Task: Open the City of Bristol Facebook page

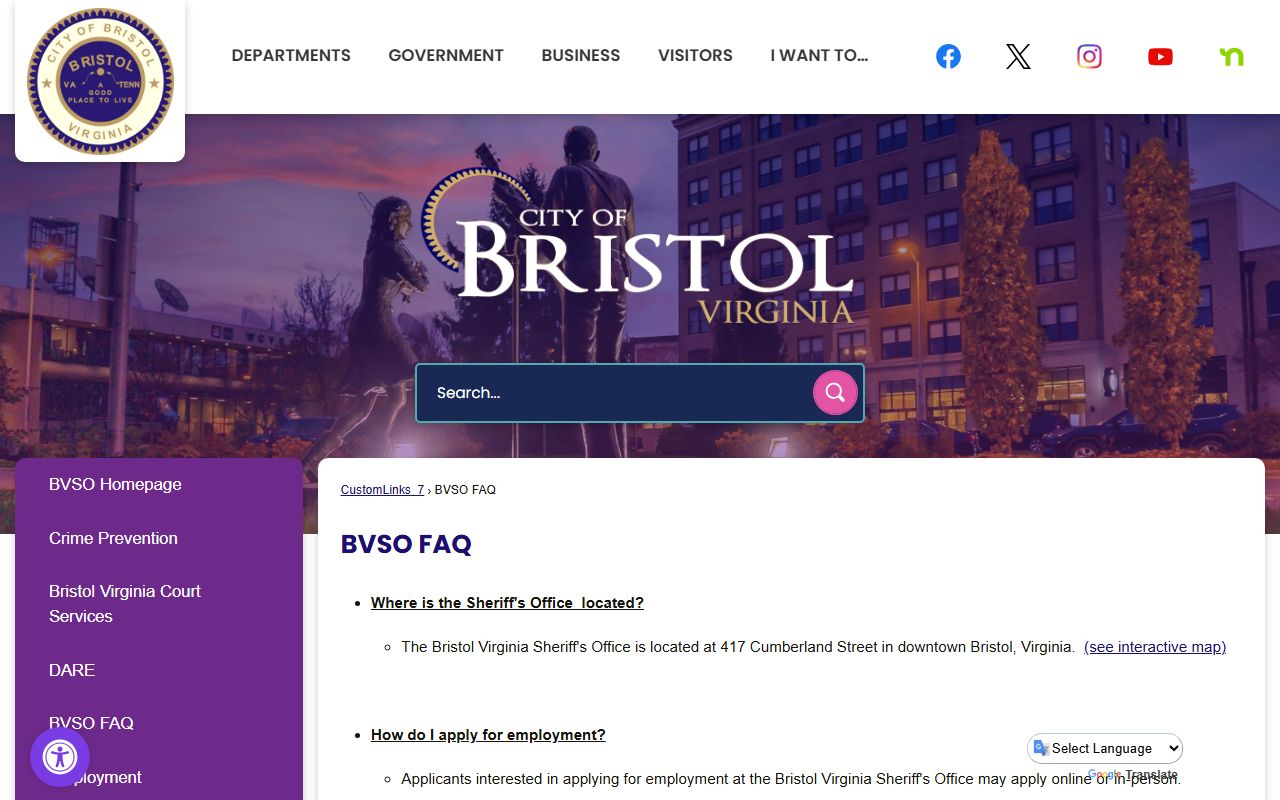Action: 948,57
